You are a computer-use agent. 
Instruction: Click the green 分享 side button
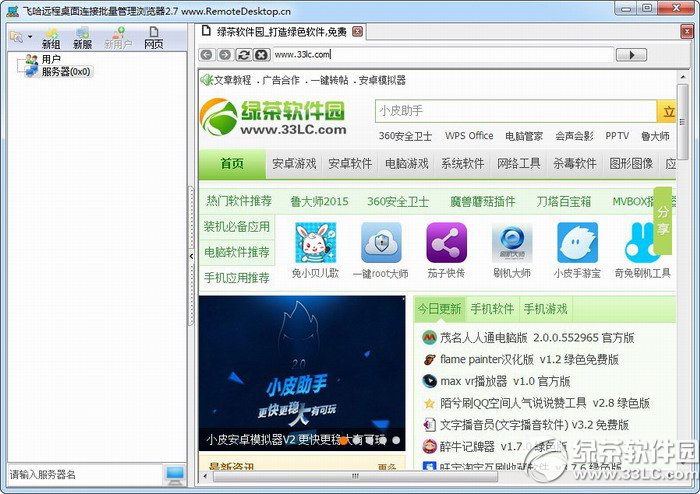(x=663, y=220)
